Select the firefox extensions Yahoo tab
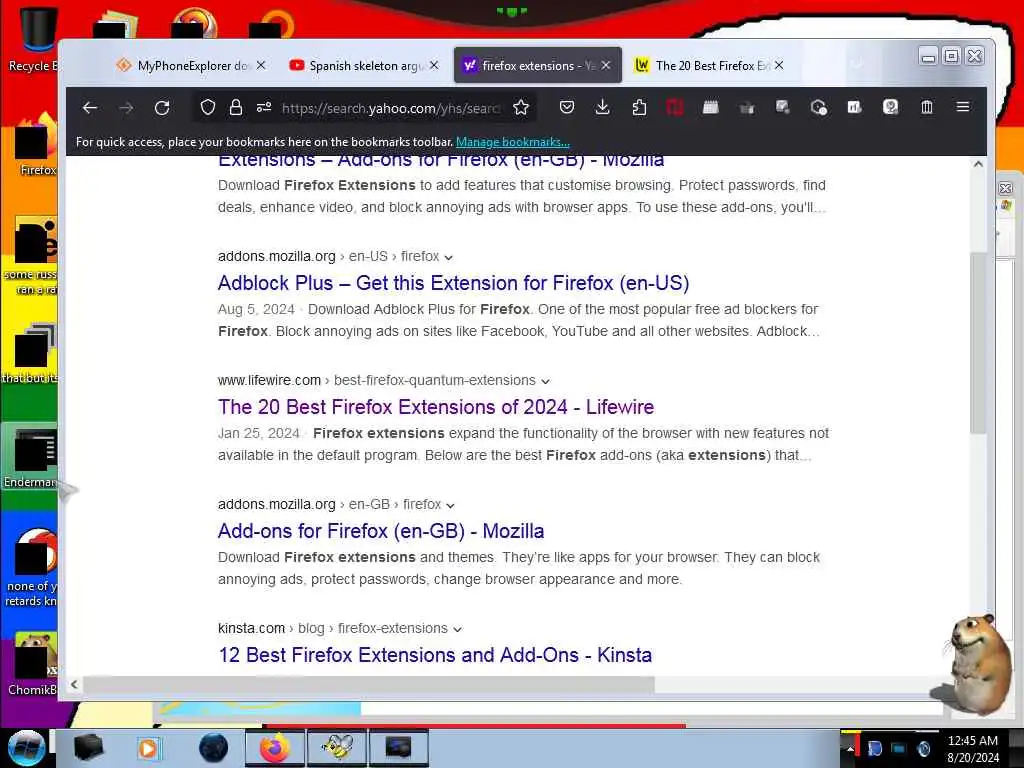1024x768 pixels. [537, 65]
